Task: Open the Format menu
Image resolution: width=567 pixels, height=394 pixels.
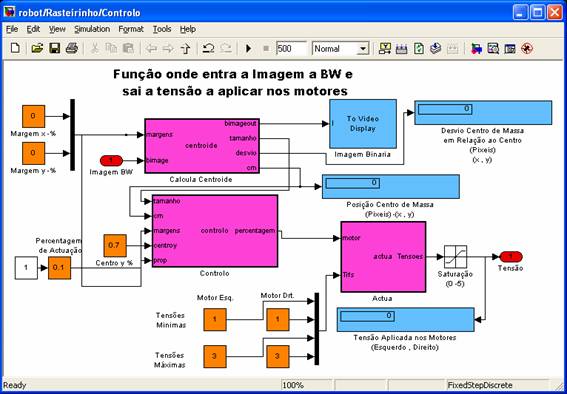Action: pos(131,29)
